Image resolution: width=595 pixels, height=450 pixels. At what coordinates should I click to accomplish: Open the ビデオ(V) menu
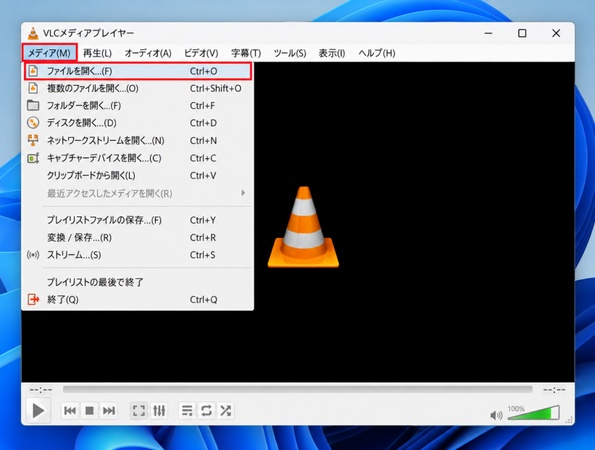pyautogui.click(x=201, y=53)
